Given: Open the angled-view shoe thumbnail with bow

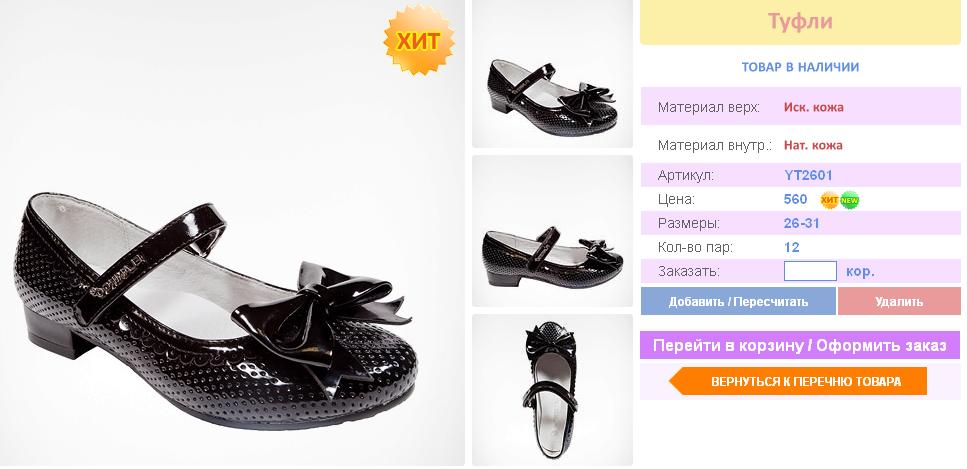Looking at the screenshot, I should click(552, 74).
